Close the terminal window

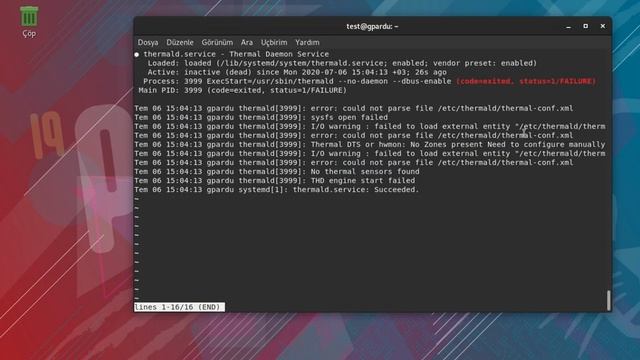tap(603, 26)
